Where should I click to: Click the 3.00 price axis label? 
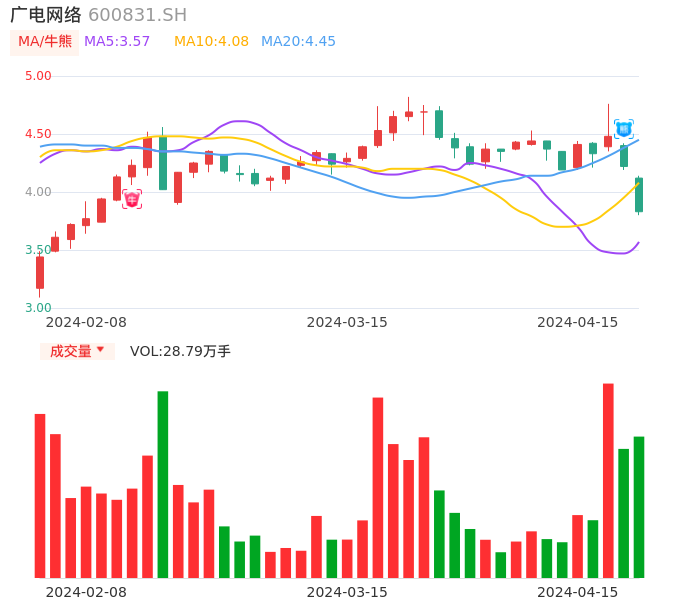(38, 308)
